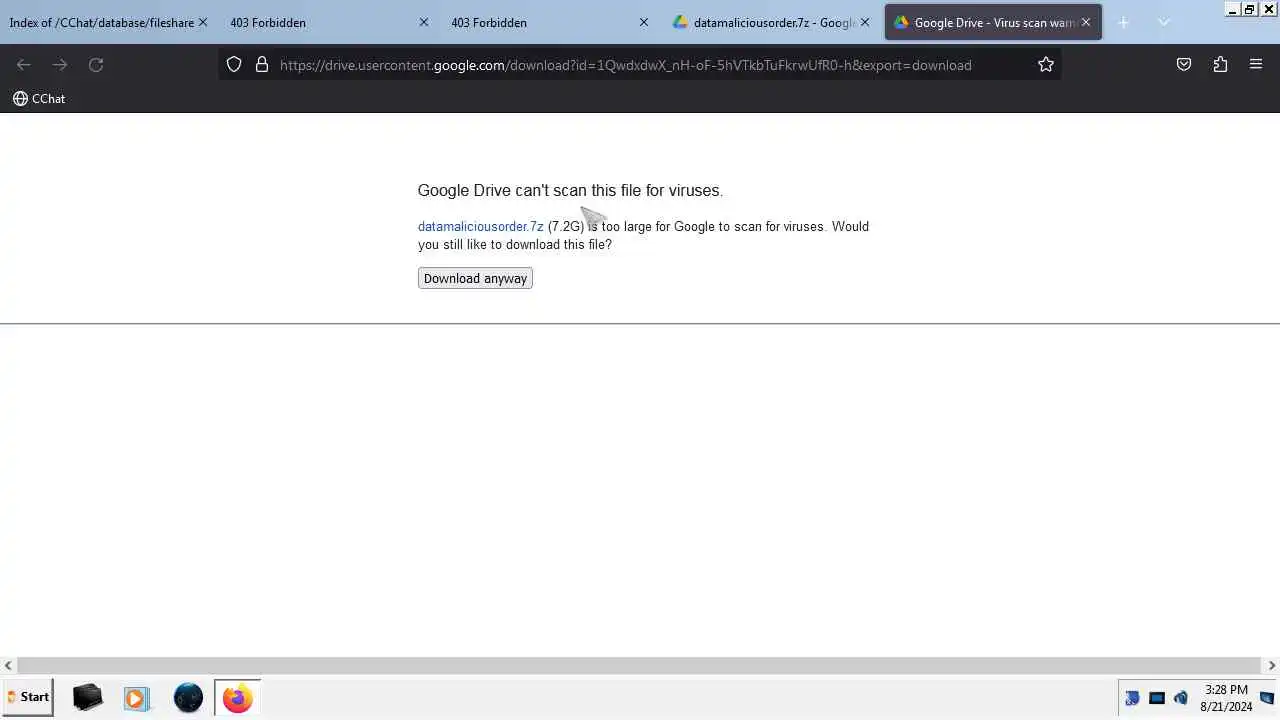Click the horizontal scrollbar track
Image resolution: width=1280 pixels, height=720 pixels.
(x=639, y=665)
